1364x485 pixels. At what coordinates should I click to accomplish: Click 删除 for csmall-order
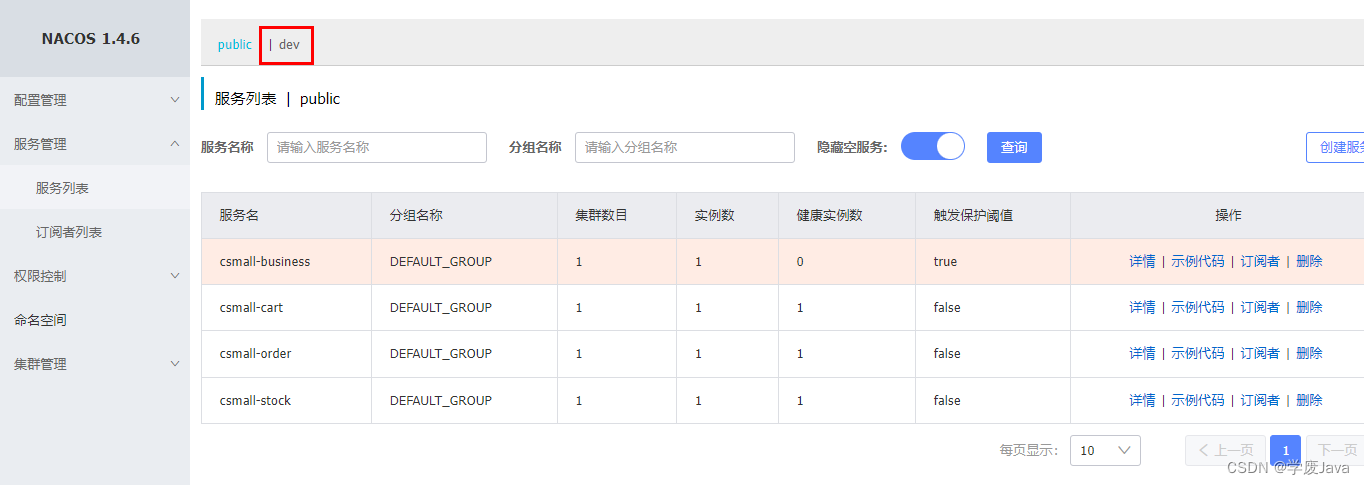pos(1309,353)
